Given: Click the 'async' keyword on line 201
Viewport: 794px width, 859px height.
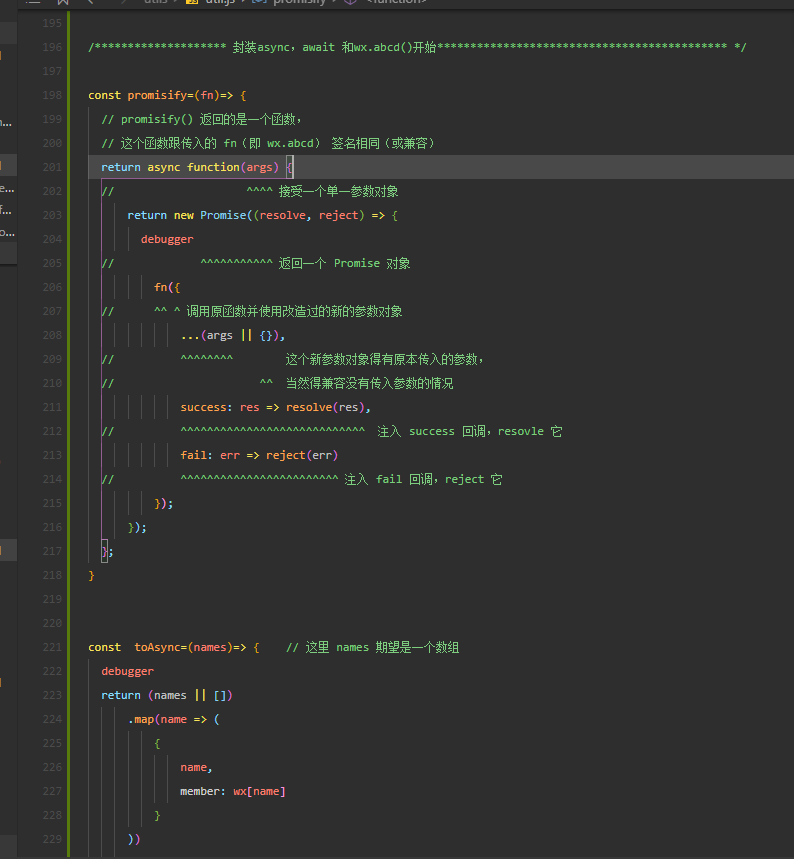Looking at the screenshot, I should (x=163, y=167).
